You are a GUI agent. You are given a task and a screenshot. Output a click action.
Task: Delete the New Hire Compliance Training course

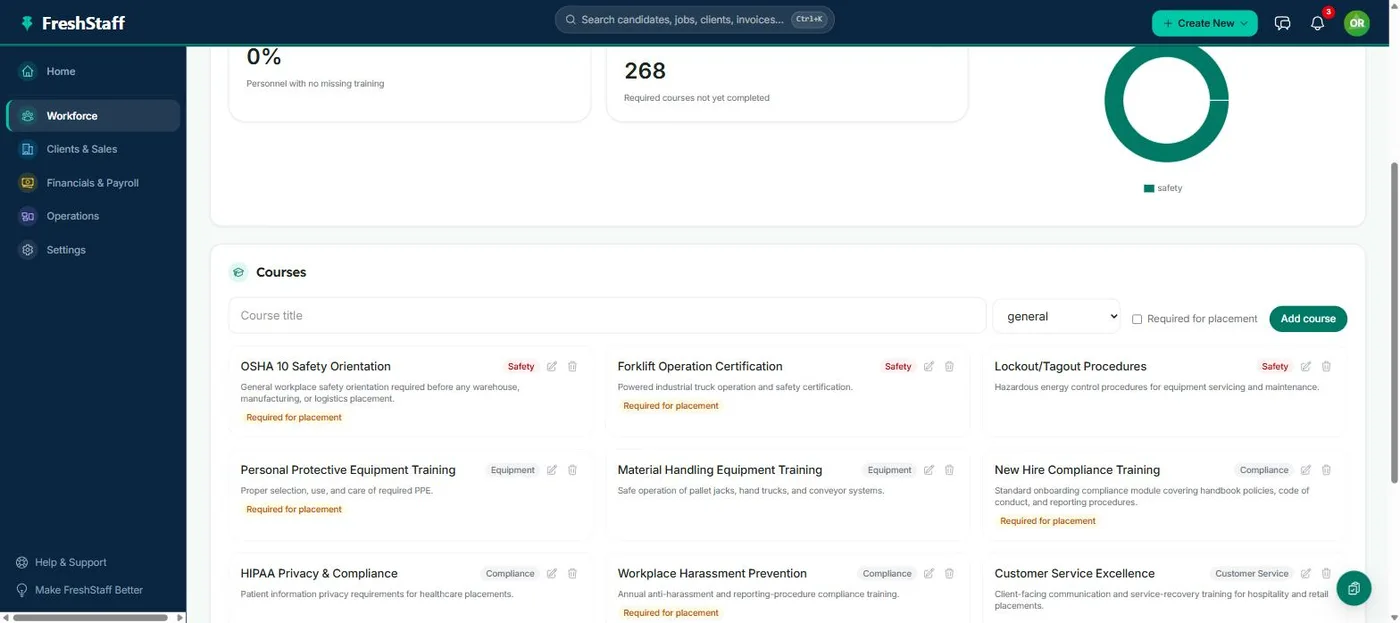(x=1326, y=470)
